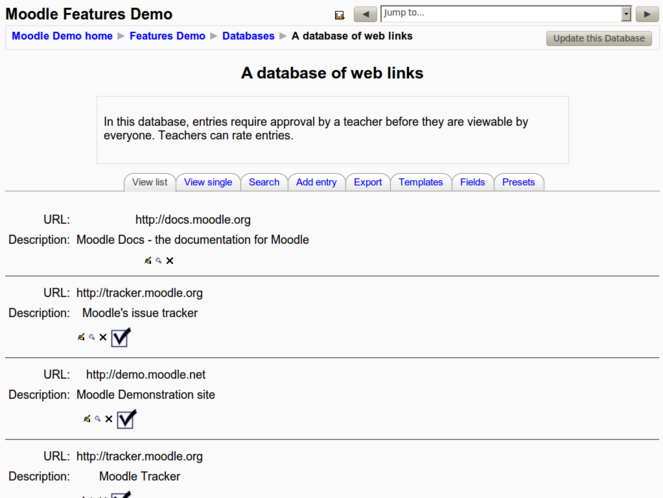663x498 pixels.
Task: Open the Templates tab
Action: (x=420, y=182)
